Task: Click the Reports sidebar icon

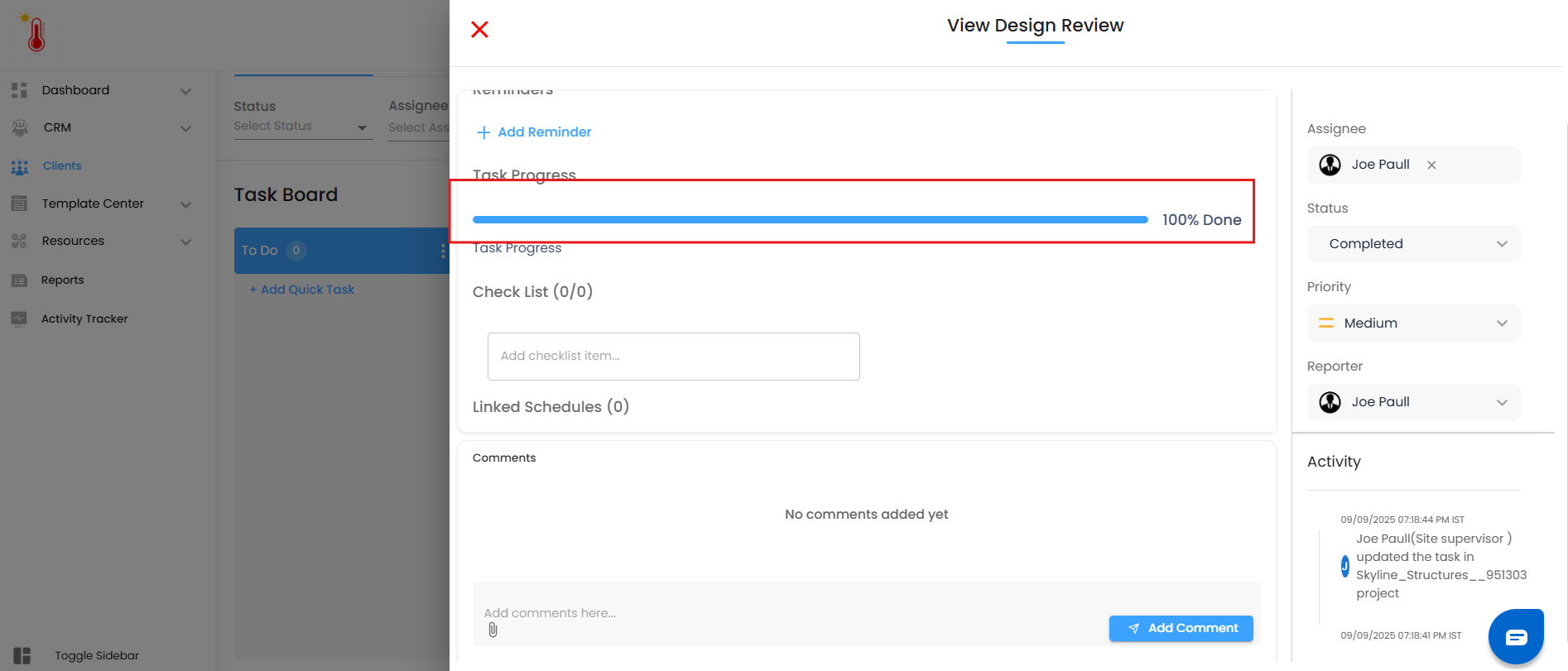Action: tap(20, 280)
